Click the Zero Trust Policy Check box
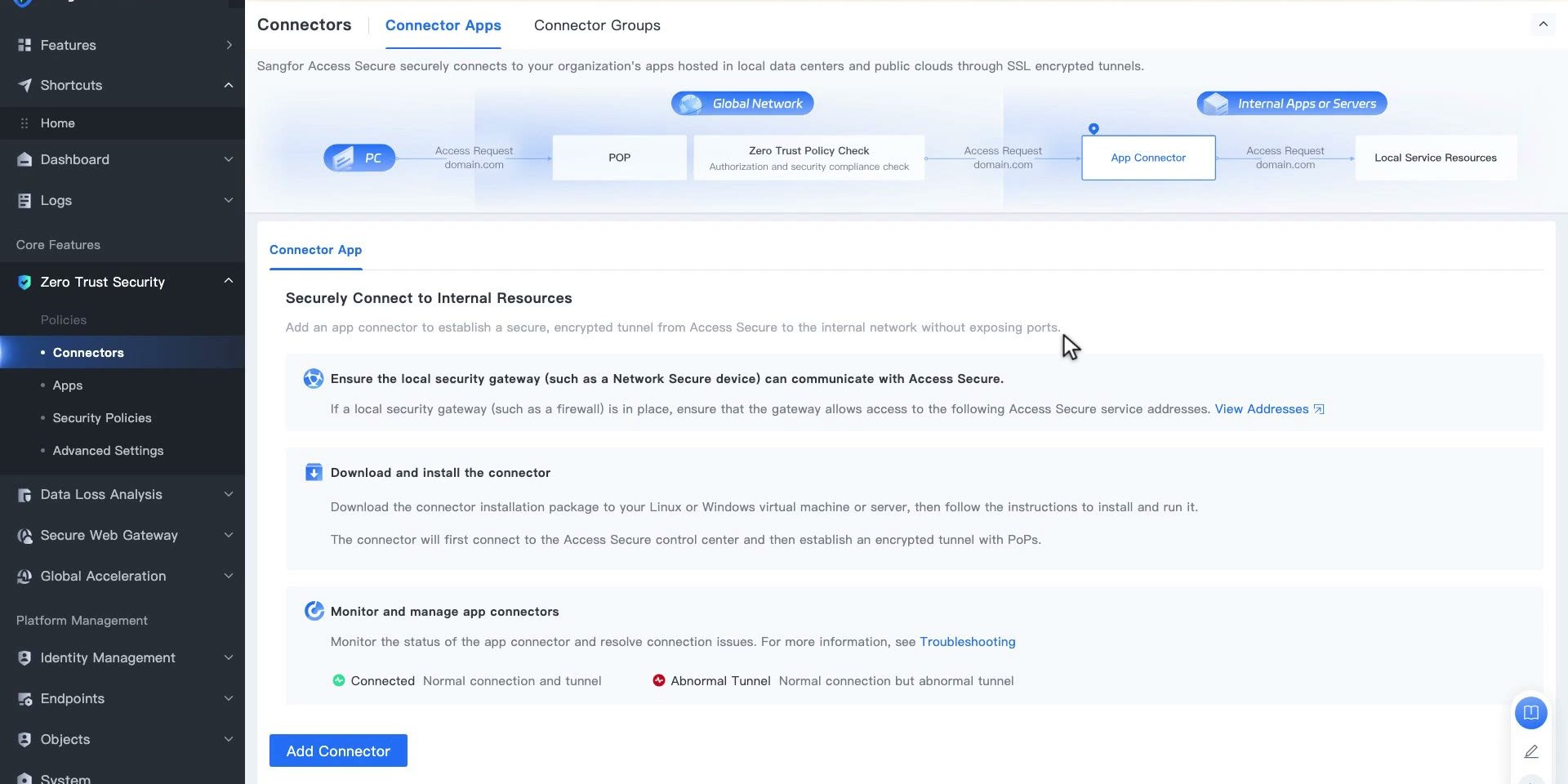Image resolution: width=1568 pixels, height=784 pixels. point(808,158)
